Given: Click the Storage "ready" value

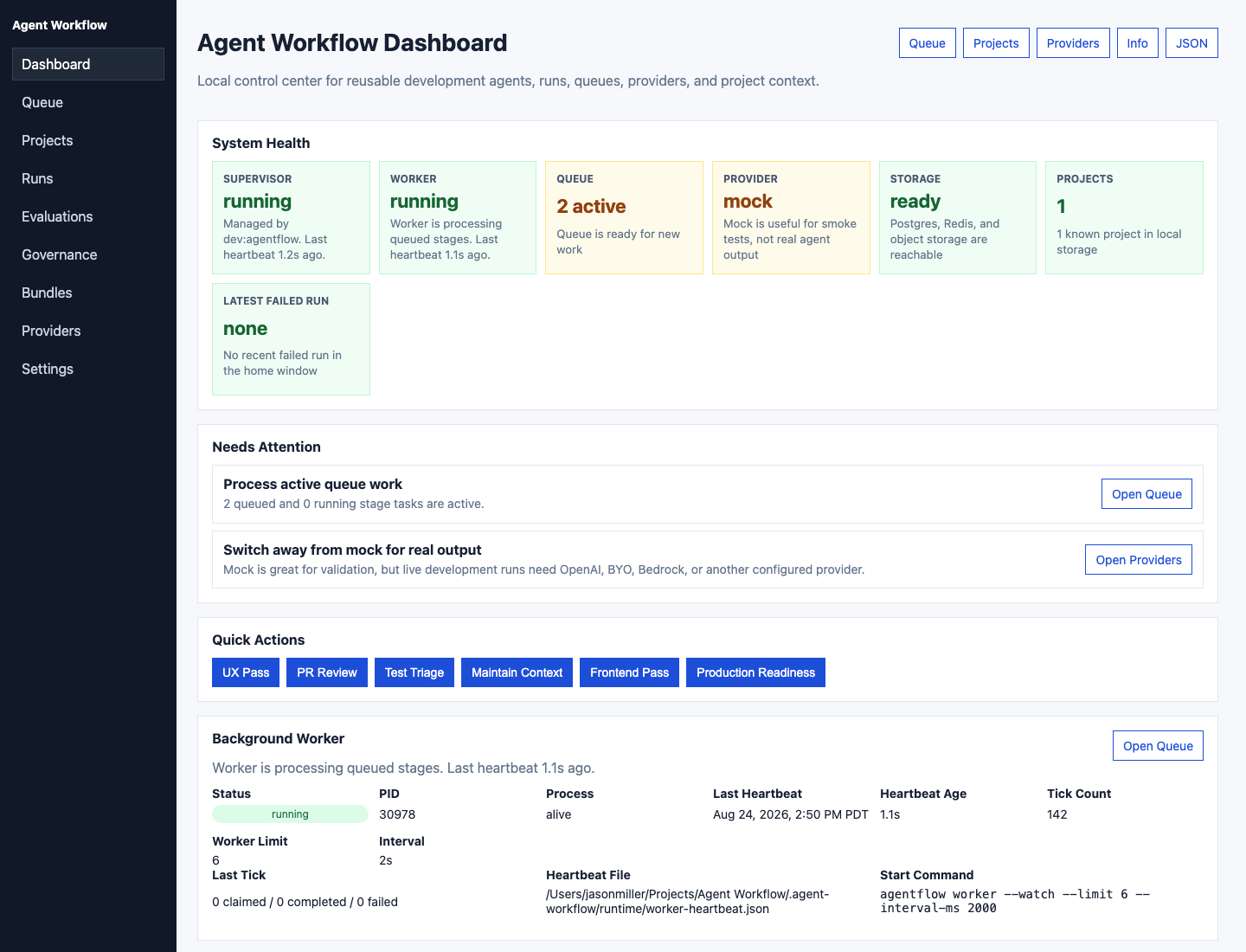Looking at the screenshot, I should [x=915, y=202].
